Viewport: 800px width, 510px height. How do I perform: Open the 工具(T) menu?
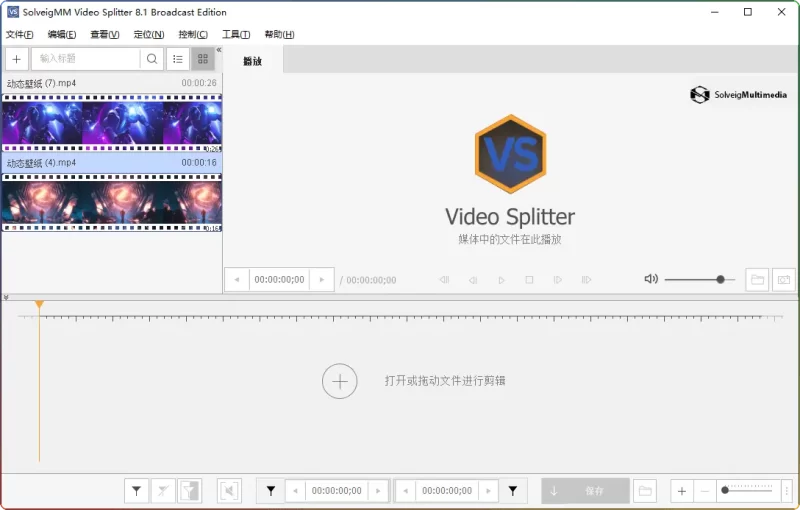236,34
